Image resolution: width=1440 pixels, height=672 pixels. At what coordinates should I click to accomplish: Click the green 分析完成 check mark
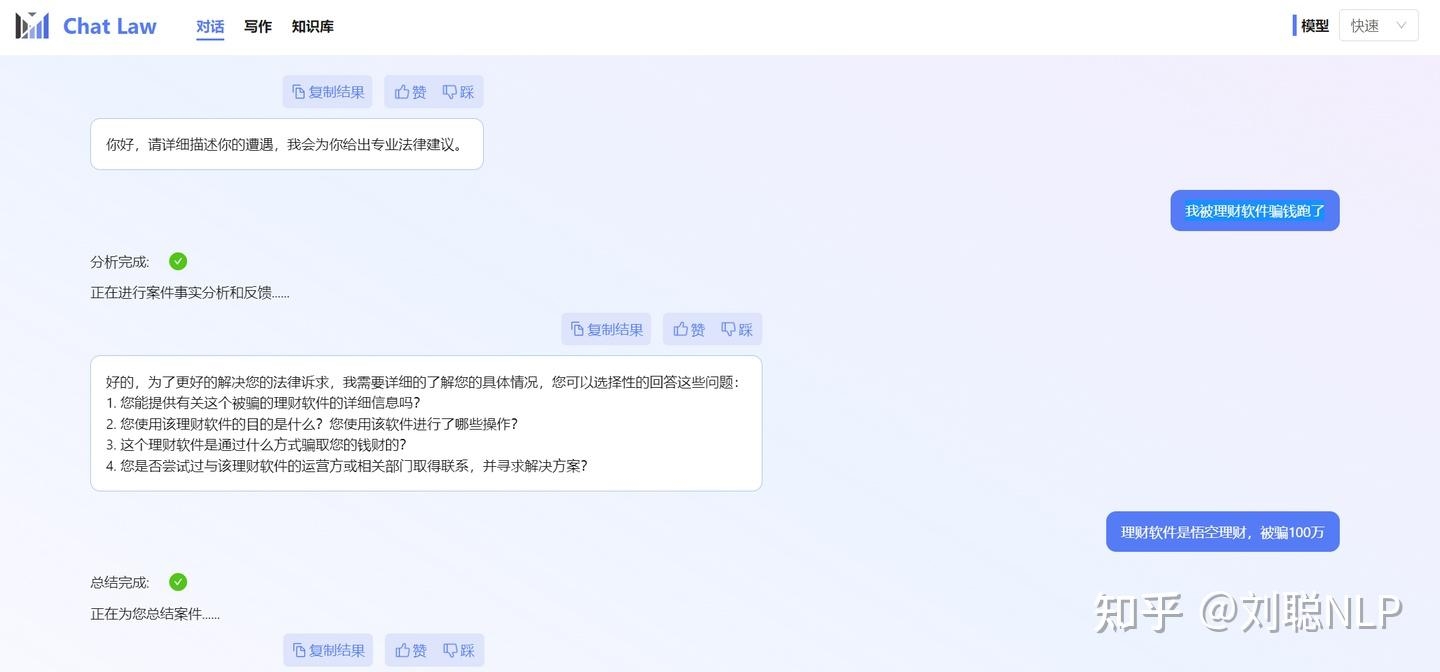tap(178, 261)
